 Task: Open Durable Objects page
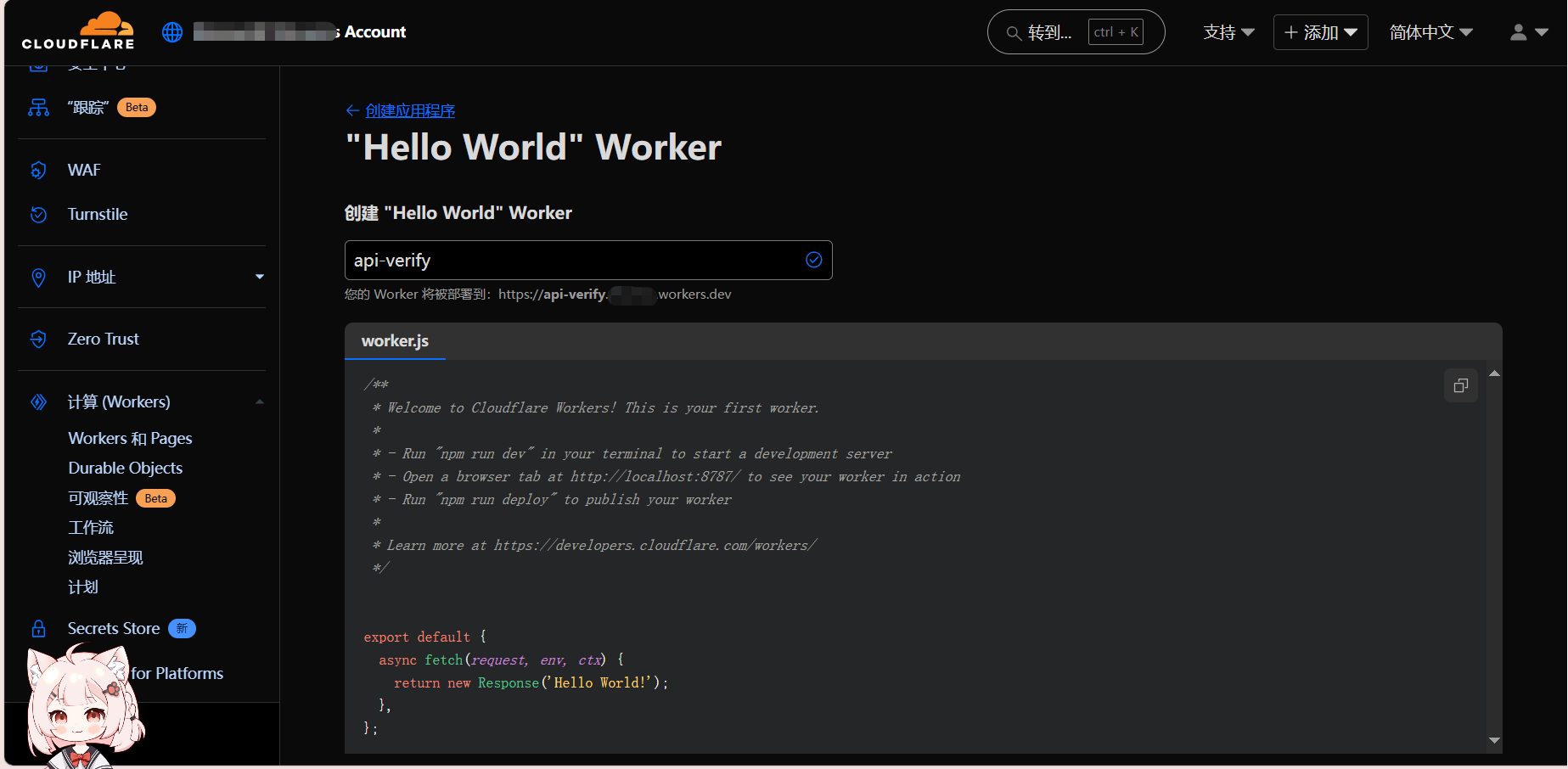(x=125, y=469)
